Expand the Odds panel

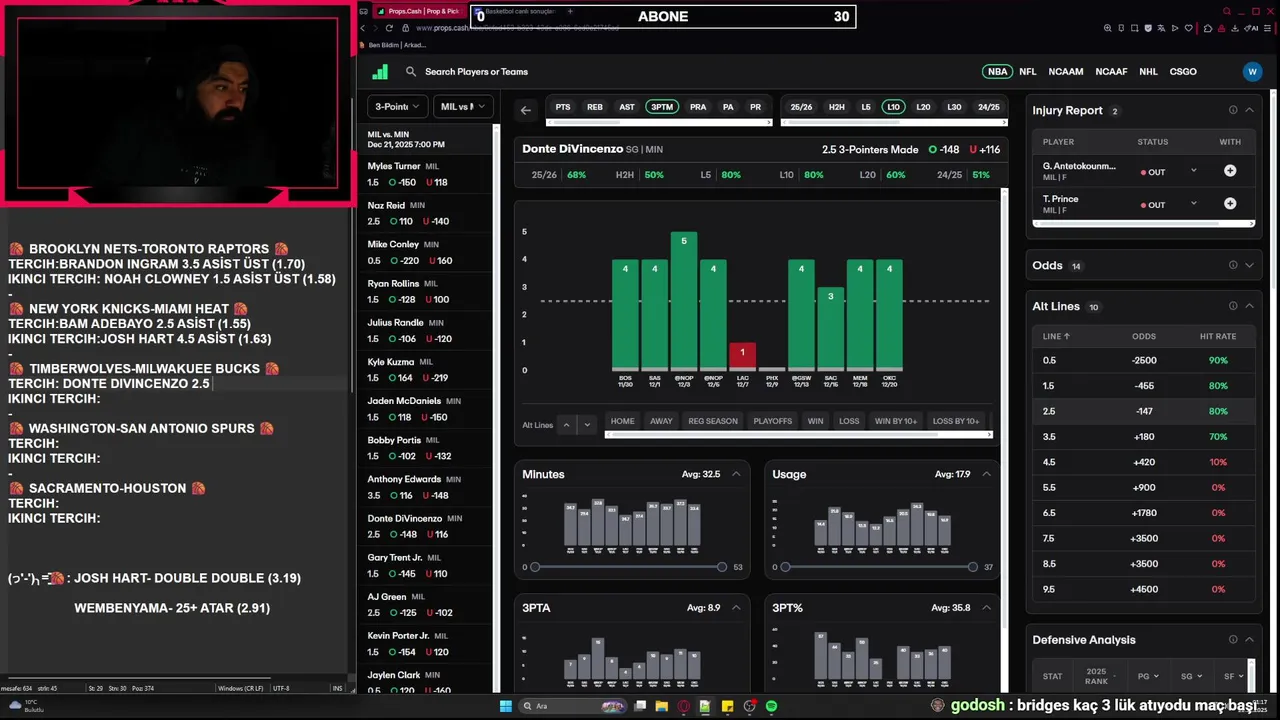pyautogui.click(x=1249, y=265)
